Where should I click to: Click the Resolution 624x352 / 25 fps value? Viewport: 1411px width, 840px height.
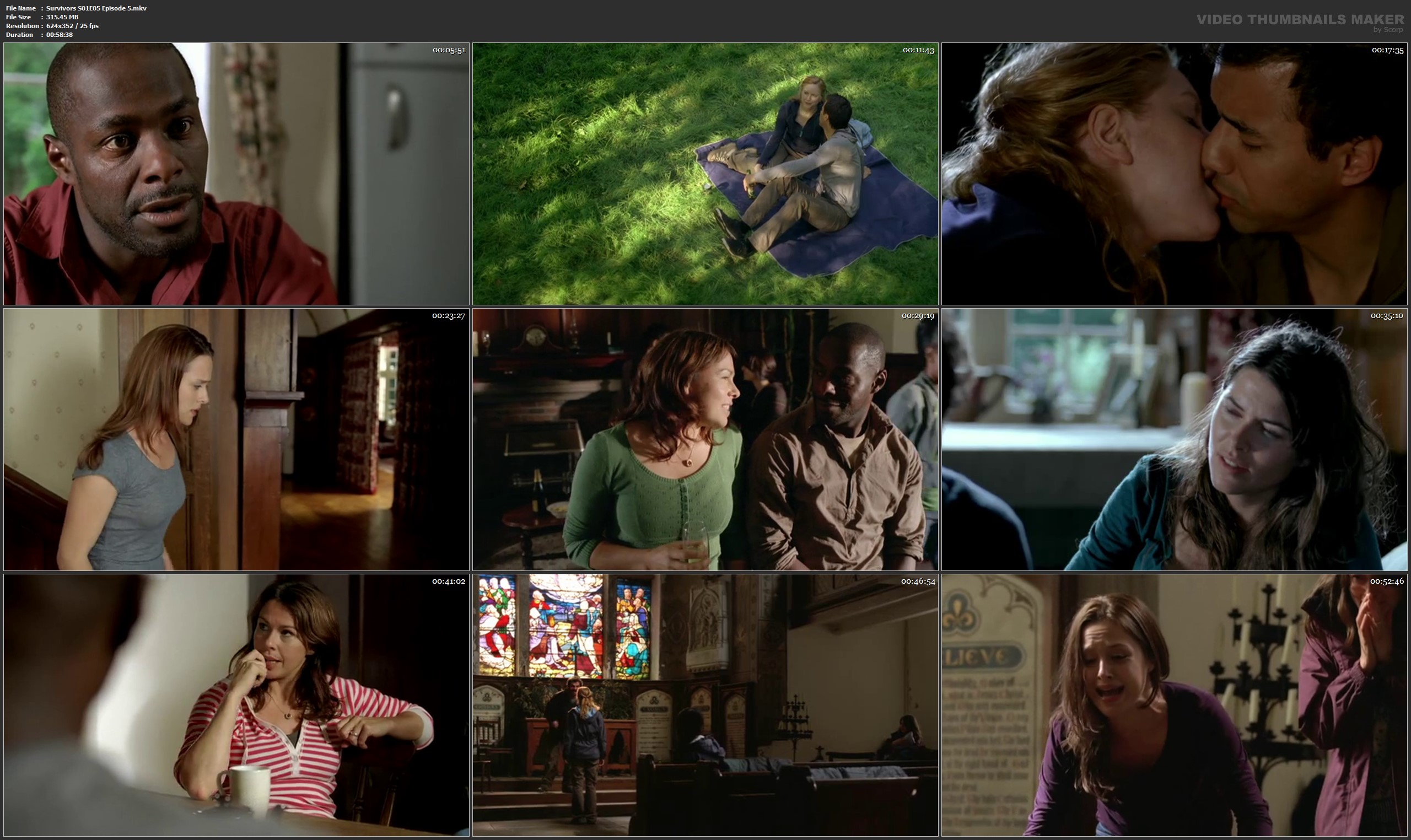(72, 26)
